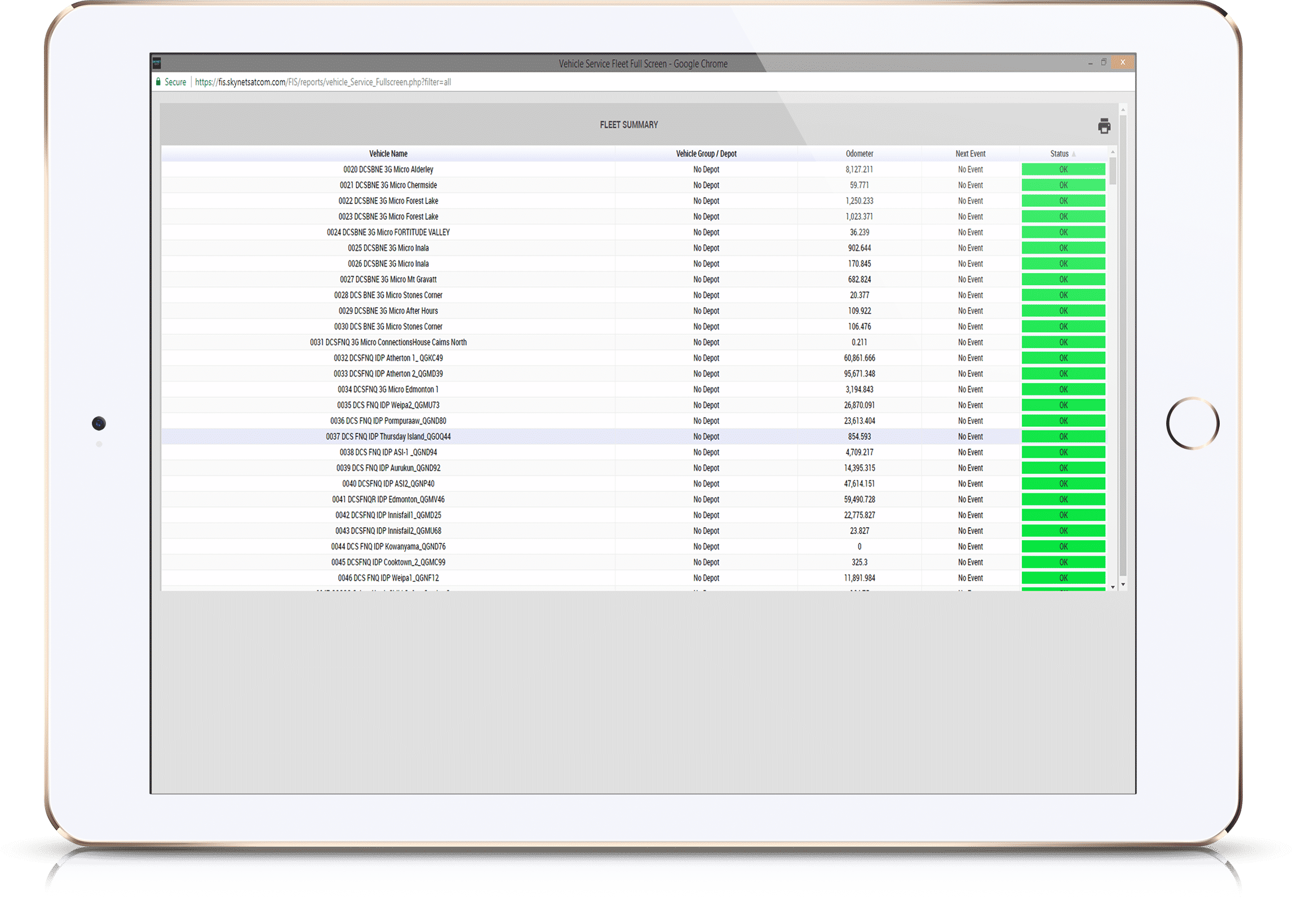Select row 0020 DCSBNE 3G Micro Alderley
Screen dimensions: 1293x924
[x=634, y=170]
